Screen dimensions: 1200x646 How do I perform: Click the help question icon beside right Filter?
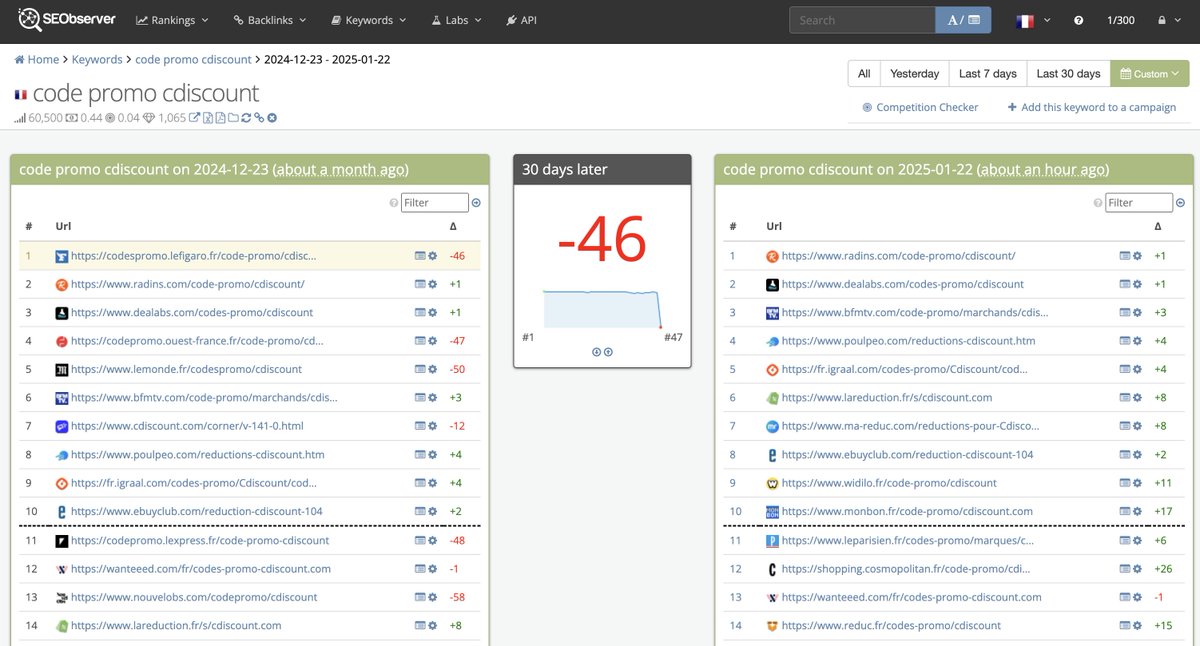[1098, 203]
